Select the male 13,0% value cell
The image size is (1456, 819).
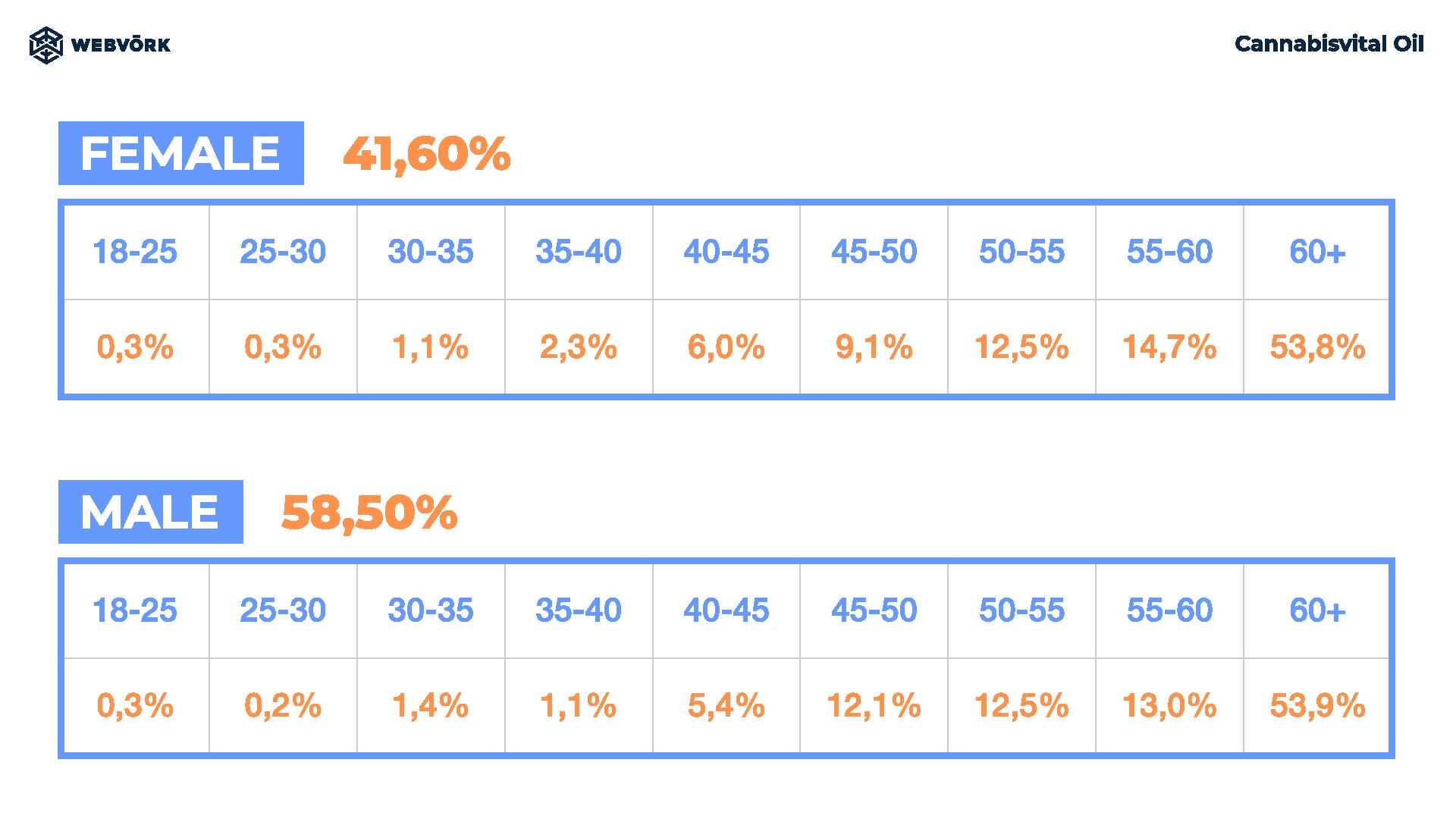click(x=1169, y=706)
